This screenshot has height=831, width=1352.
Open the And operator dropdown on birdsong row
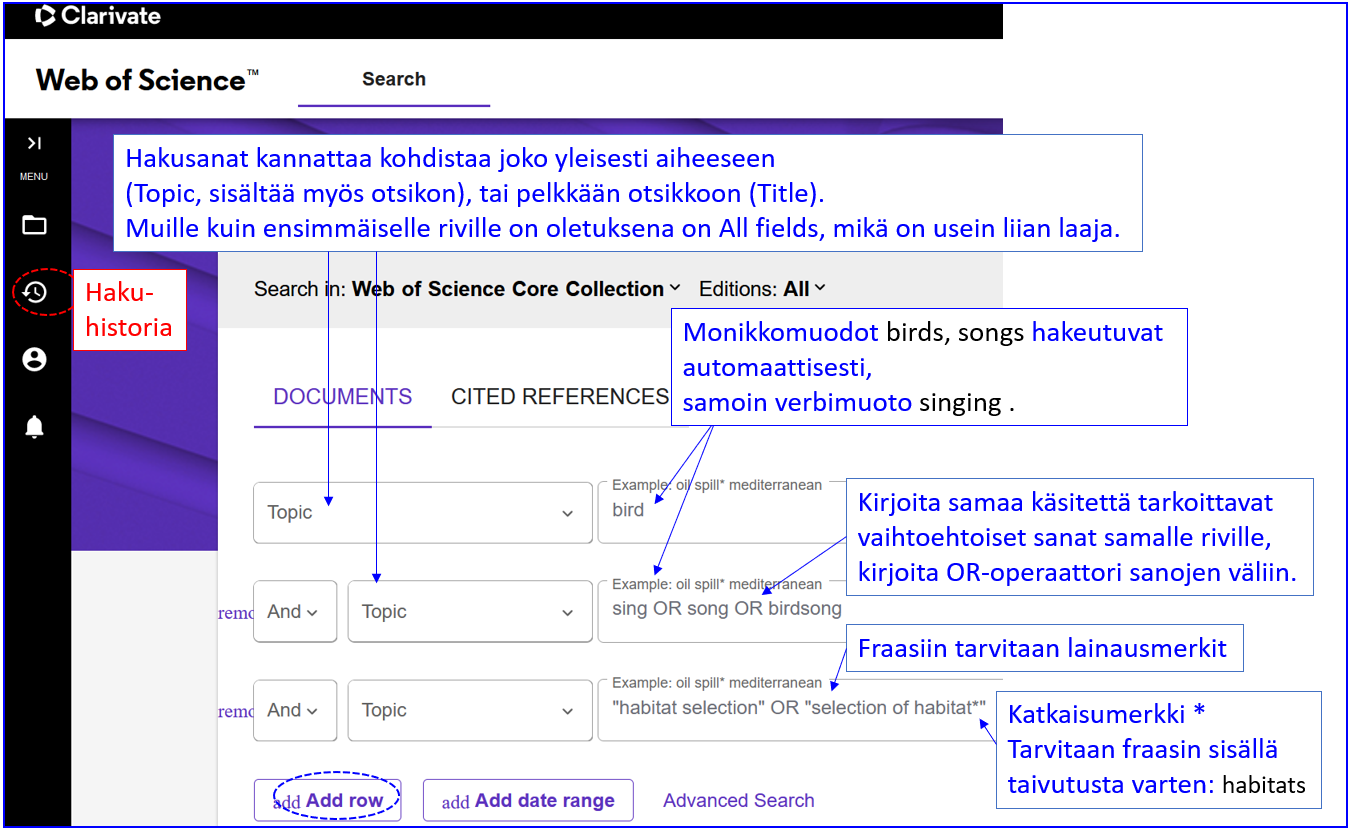295,612
